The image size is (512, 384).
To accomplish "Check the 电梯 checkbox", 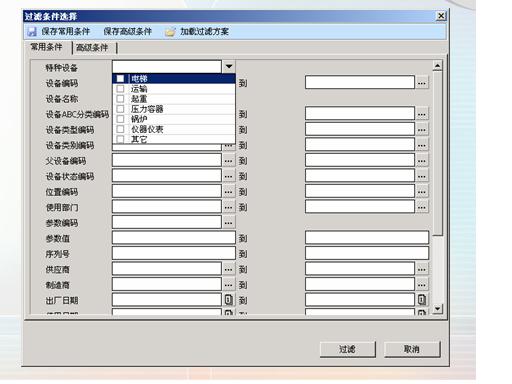I will (120, 79).
